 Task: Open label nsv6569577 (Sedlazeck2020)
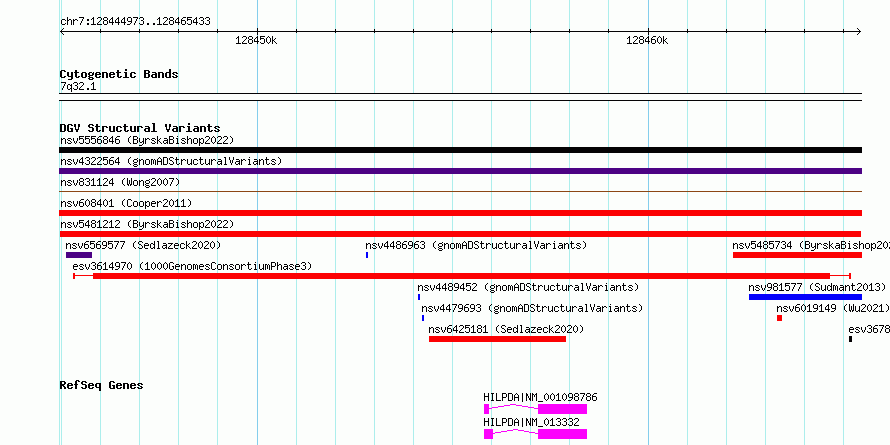[x=143, y=245]
